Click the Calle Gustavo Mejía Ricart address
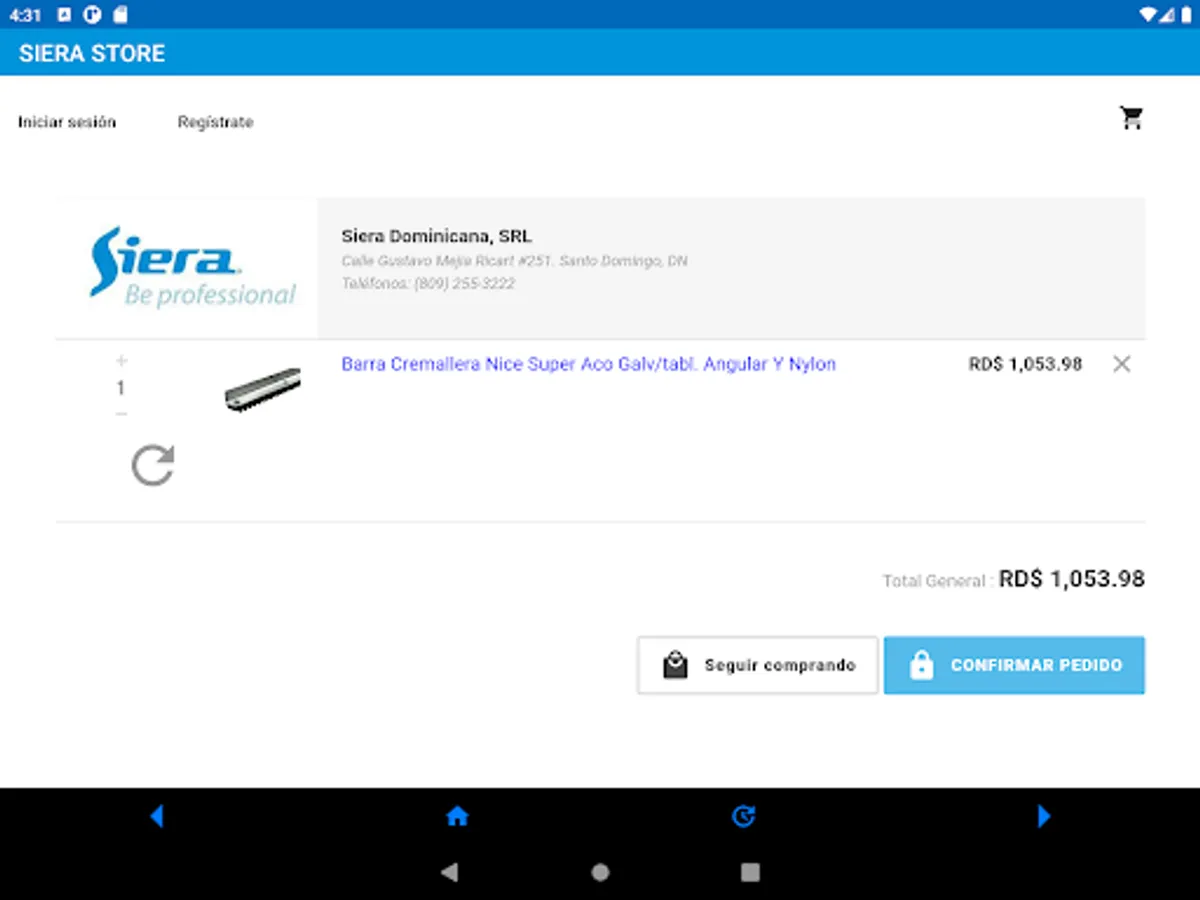1200x900 pixels. [514, 261]
